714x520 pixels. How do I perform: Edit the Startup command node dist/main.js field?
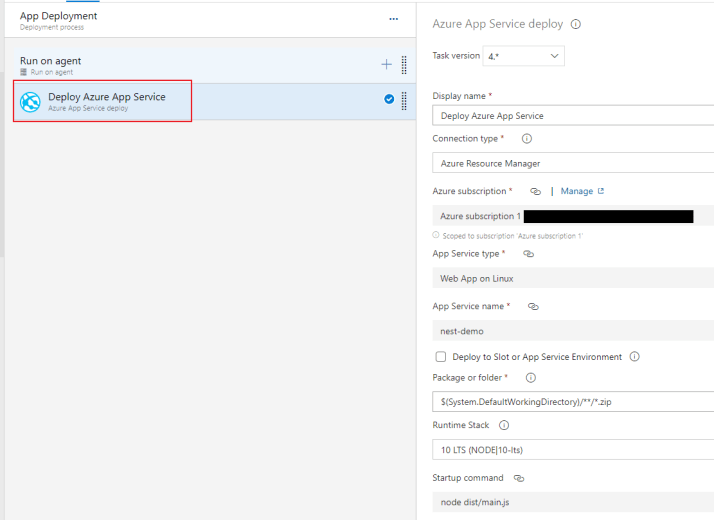pyautogui.click(x=573, y=502)
